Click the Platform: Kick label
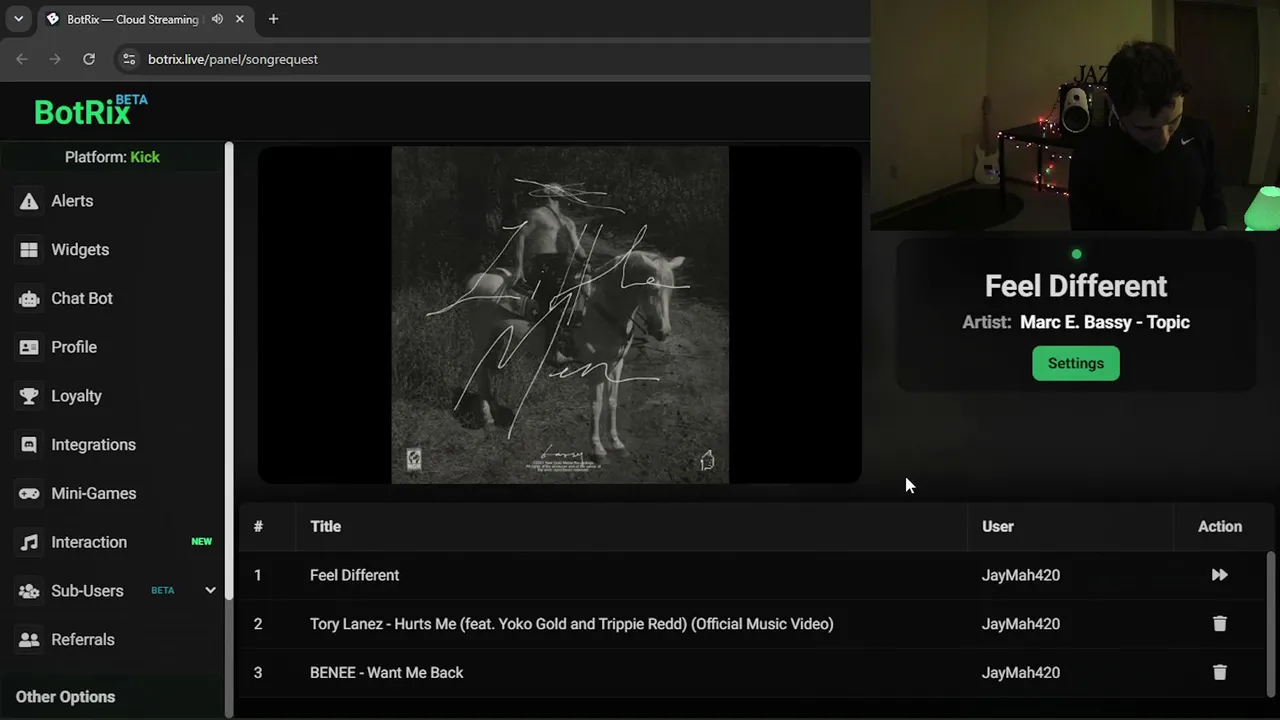This screenshot has height=720, width=1280. (112, 157)
